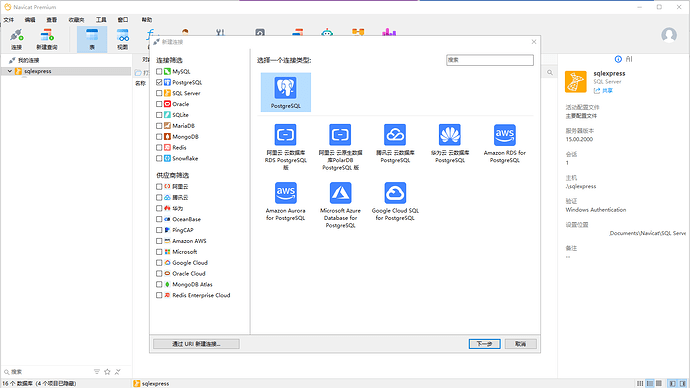Viewport: 690px width, 388px height.
Task: Open the File menu
Action: (x=8, y=20)
